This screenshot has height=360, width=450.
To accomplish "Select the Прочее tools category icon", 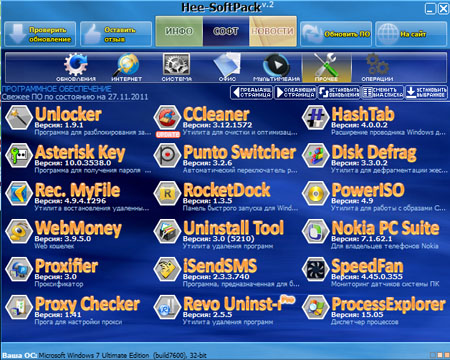I will tap(326, 67).
